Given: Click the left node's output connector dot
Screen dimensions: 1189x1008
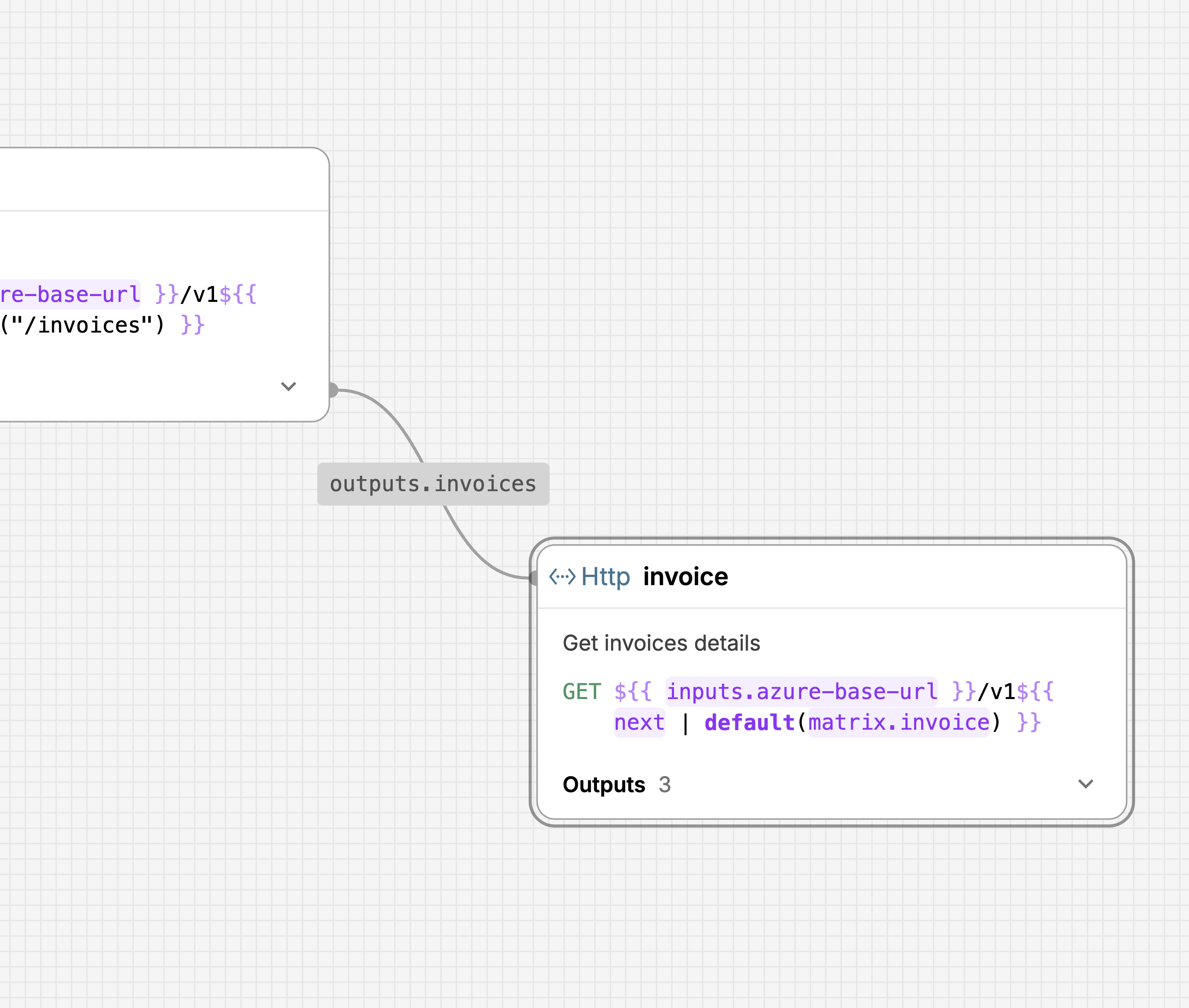Looking at the screenshot, I should [333, 390].
